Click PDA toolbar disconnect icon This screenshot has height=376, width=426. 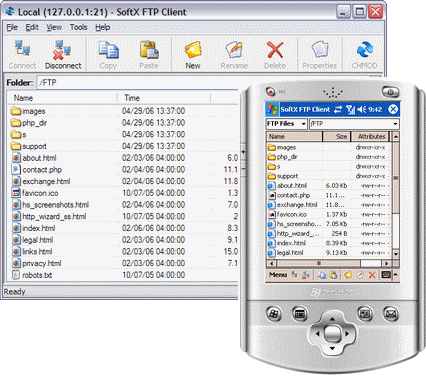pos(306,275)
